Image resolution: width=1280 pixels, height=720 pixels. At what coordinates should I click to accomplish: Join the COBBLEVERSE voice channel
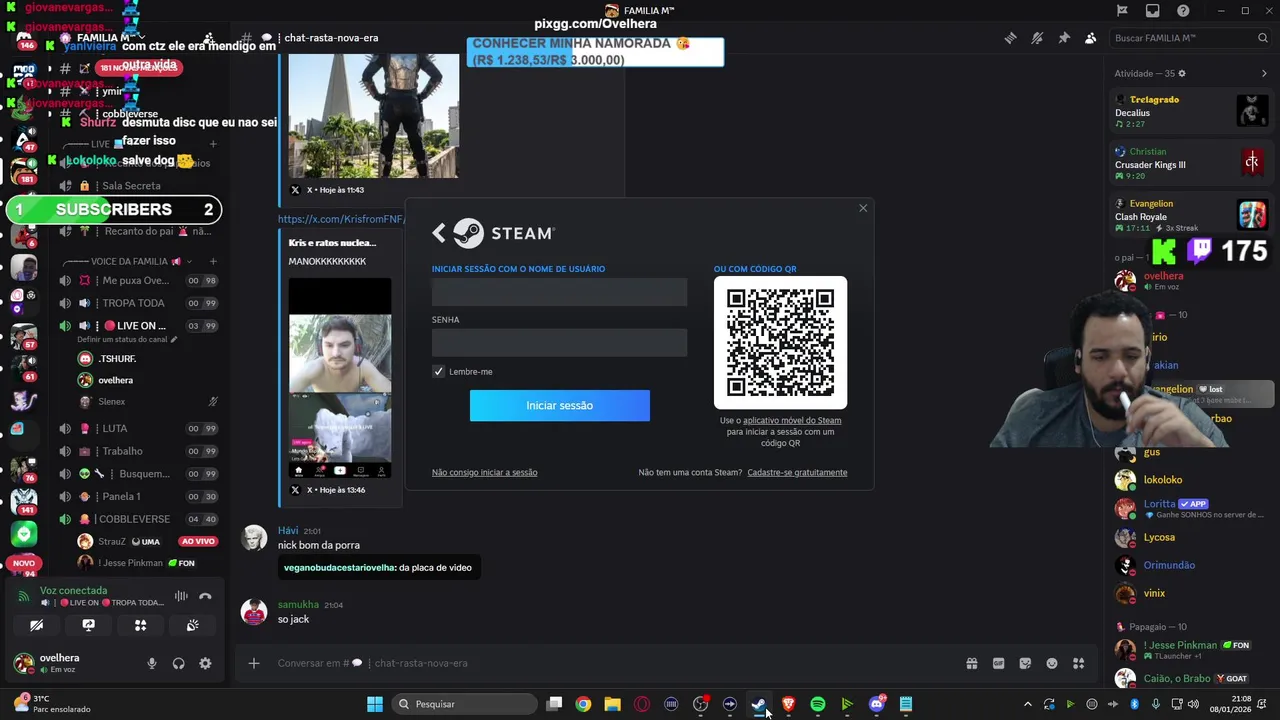point(138,519)
